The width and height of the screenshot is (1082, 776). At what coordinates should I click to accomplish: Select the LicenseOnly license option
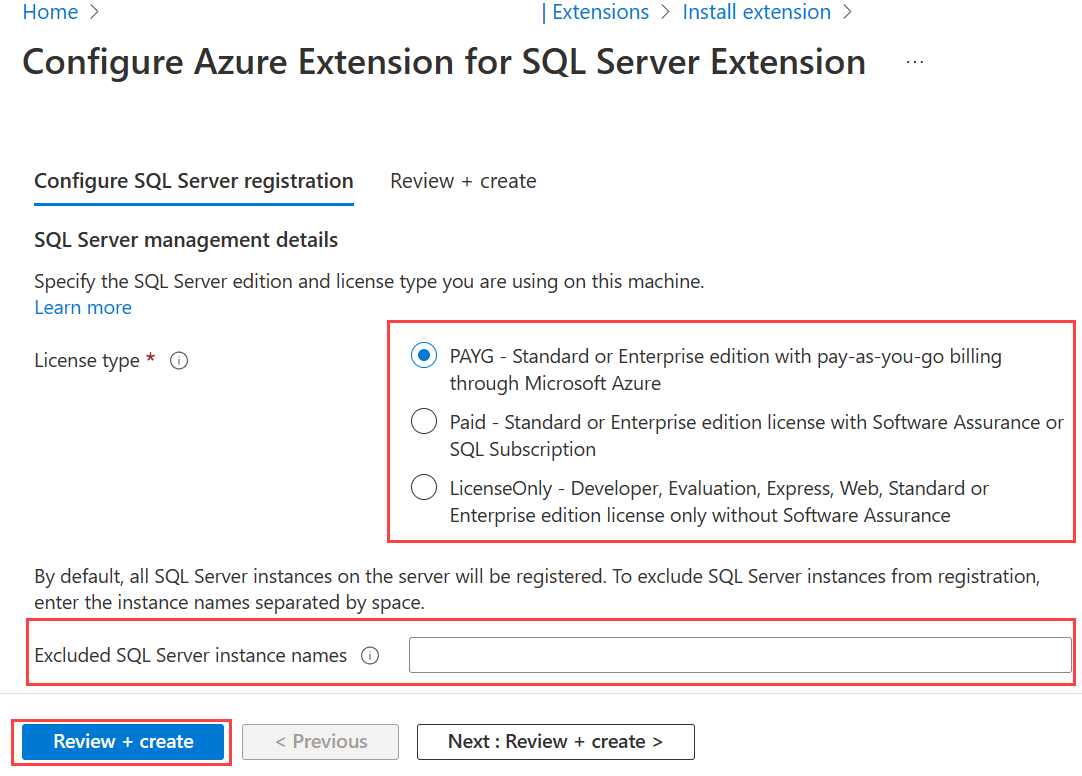click(x=423, y=487)
